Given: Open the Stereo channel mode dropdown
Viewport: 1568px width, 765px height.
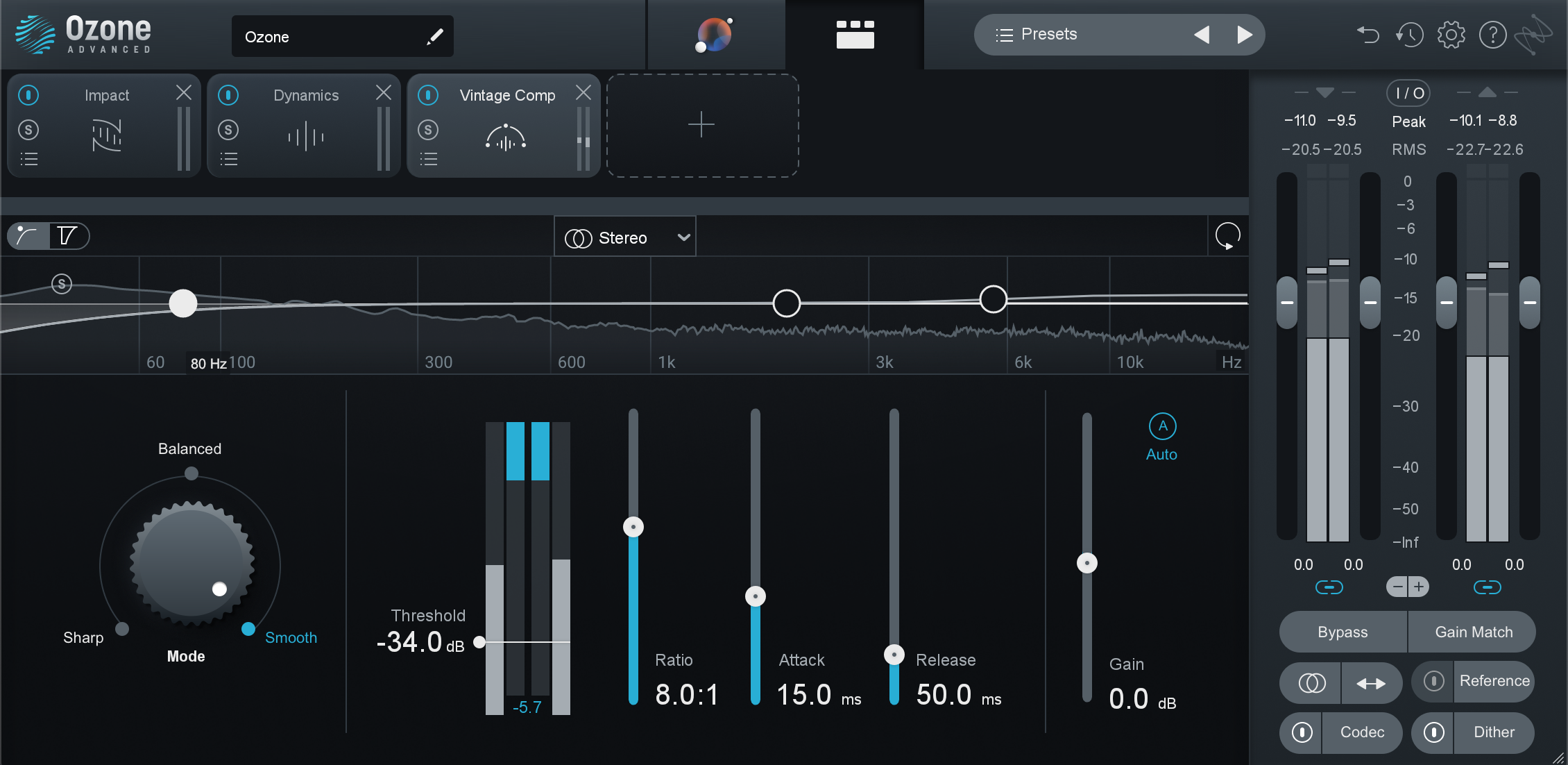Looking at the screenshot, I should [625, 237].
